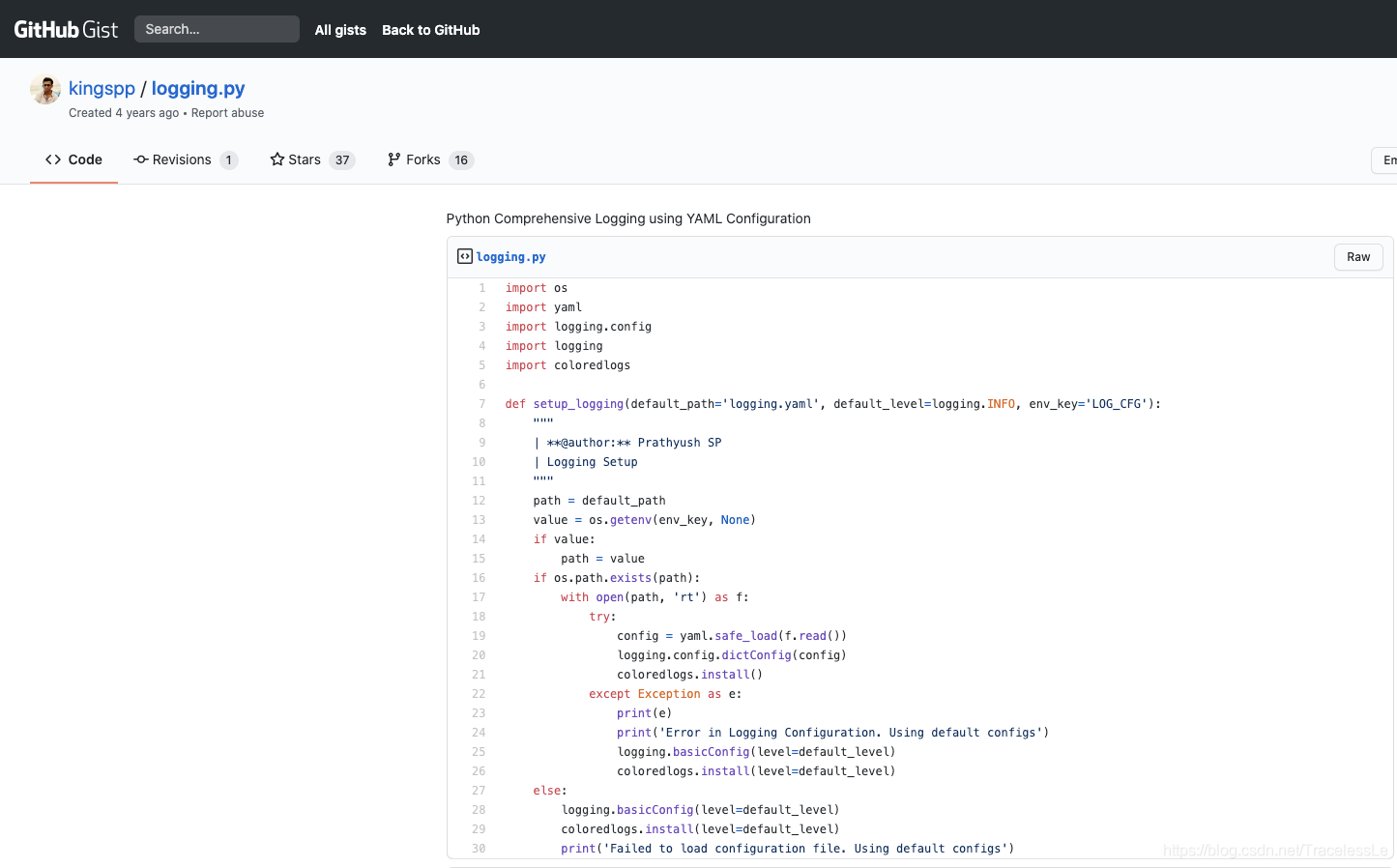Select line number 13
This screenshot has height=868, width=1397.
pos(479,520)
